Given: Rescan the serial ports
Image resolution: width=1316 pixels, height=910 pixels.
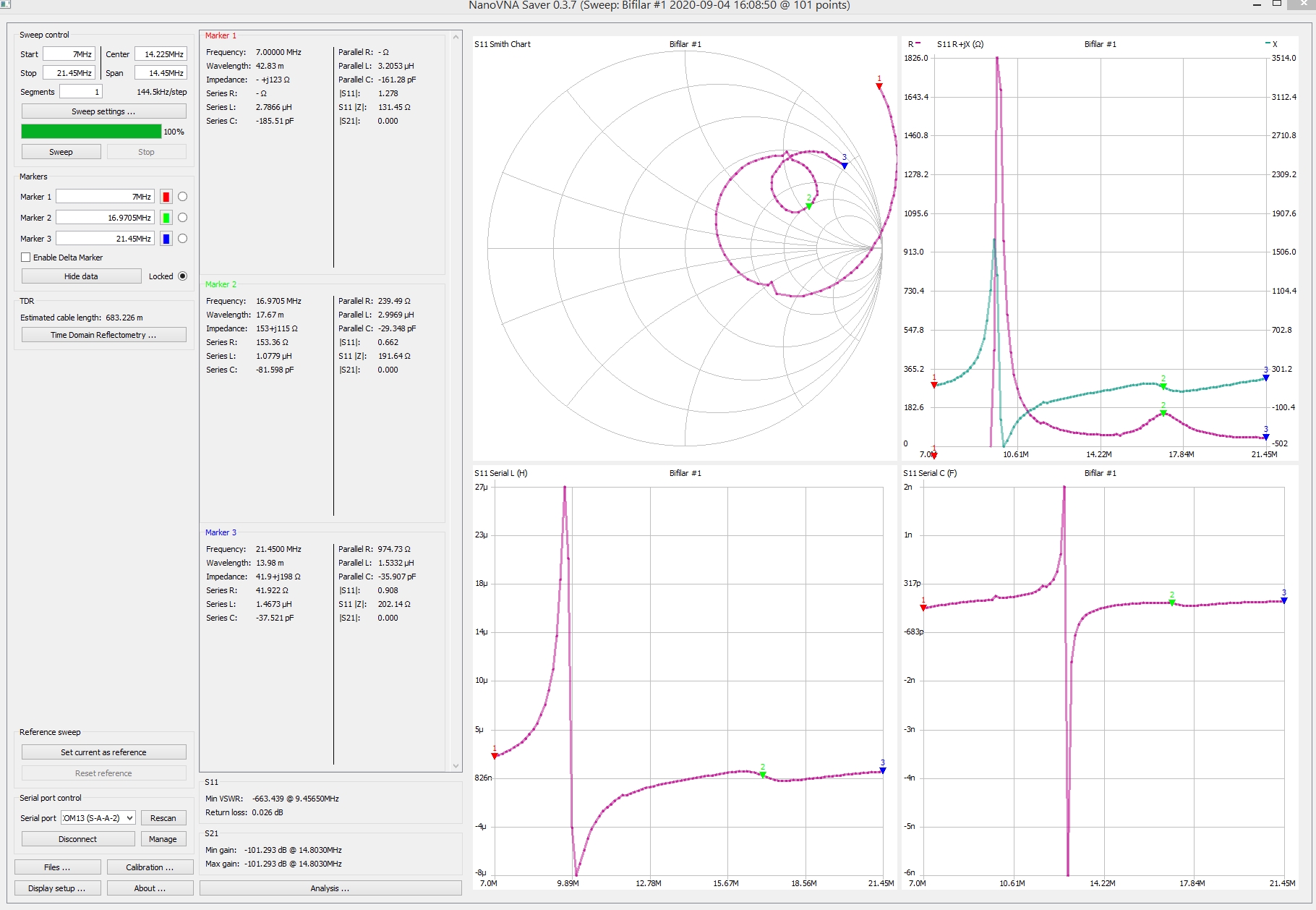Looking at the screenshot, I should [163, 818].
